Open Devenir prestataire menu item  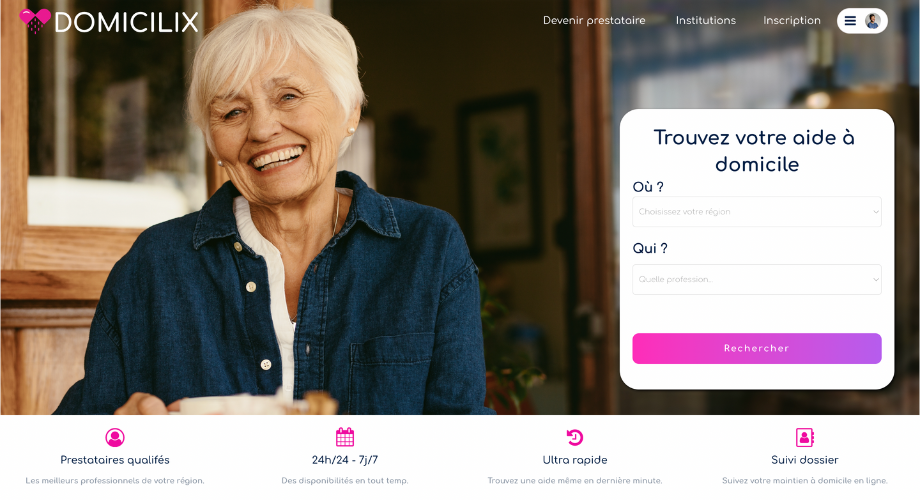(x=594, y=21)
